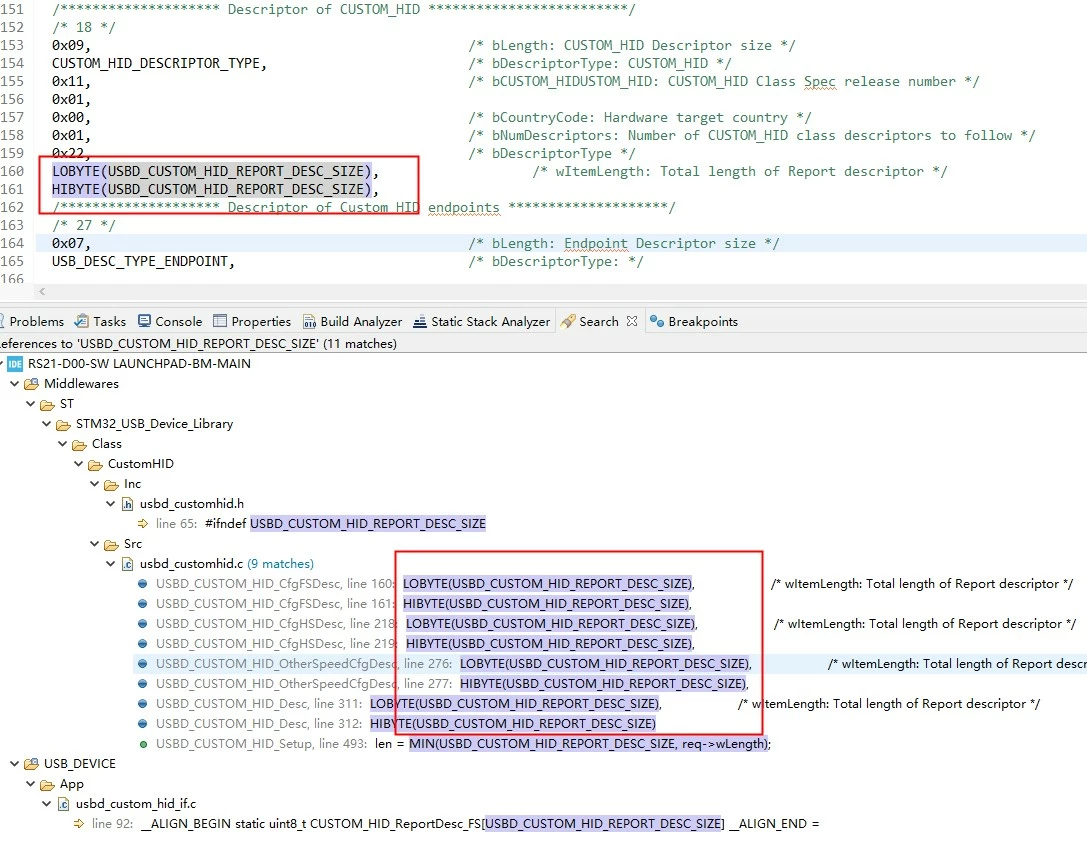Image resolution: width=1087 pixels, height=863 pixels.
Task: Open the Build Analyzer tab
Action: (x=353, y=322)
